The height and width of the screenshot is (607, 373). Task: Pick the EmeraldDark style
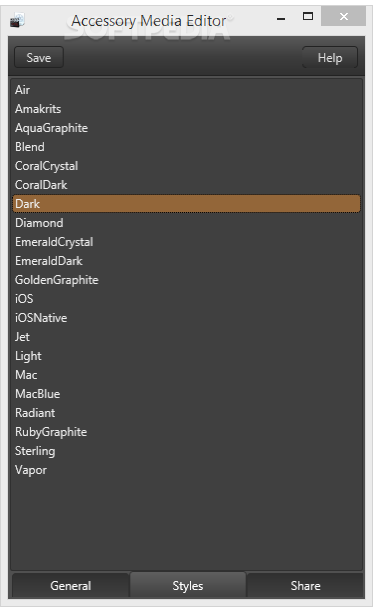(186, 261)
